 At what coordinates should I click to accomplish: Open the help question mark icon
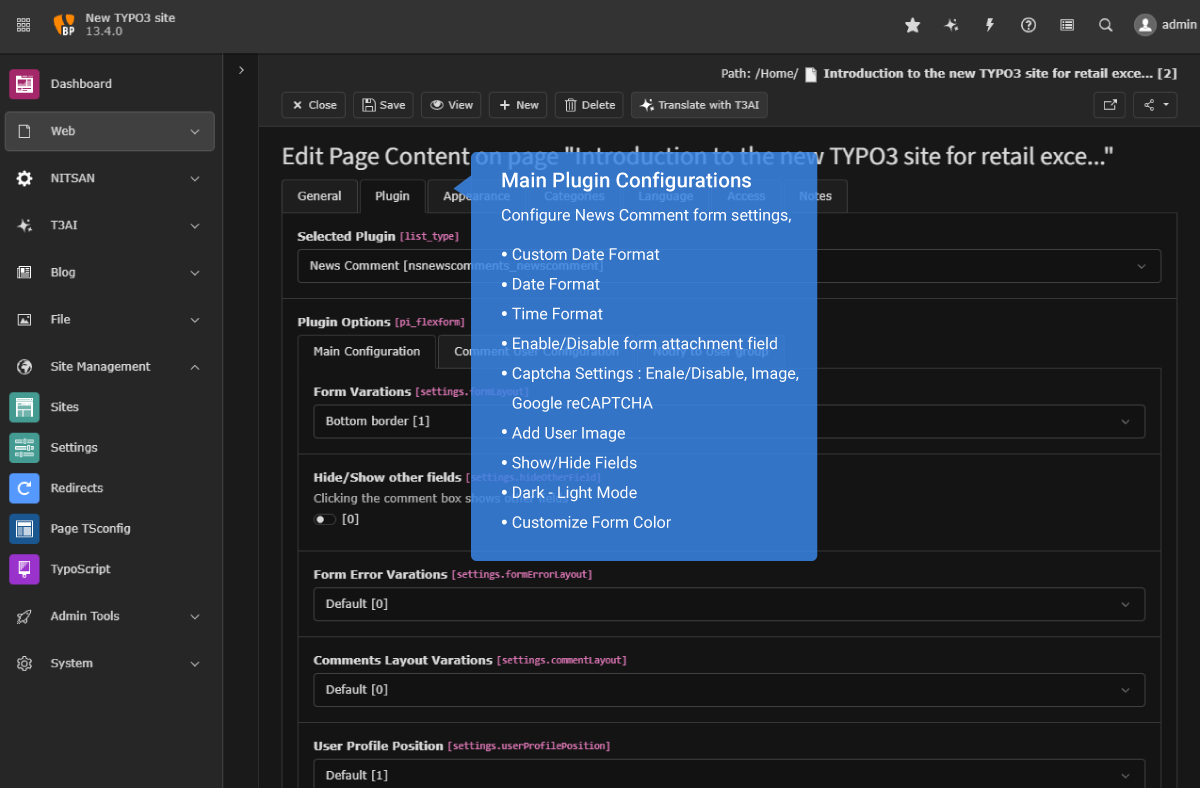(1028, 26)
